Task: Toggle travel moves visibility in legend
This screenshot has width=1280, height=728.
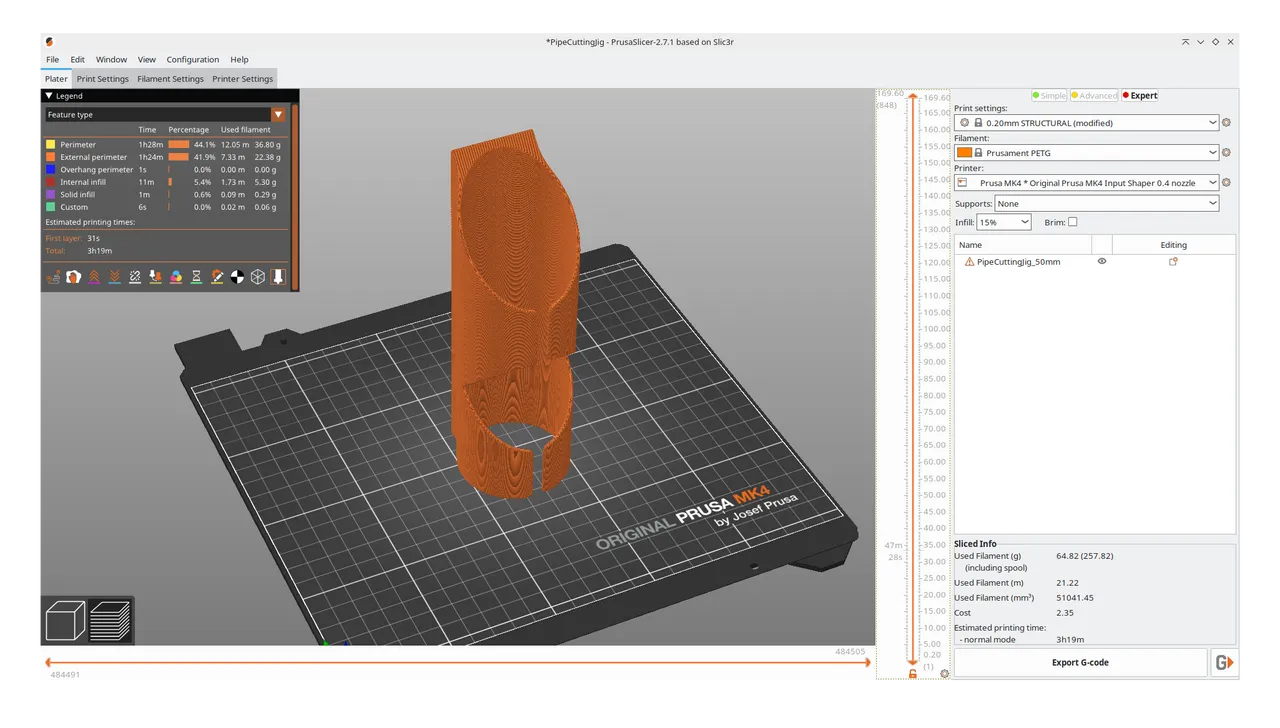Action: click(x=53, y=277)
